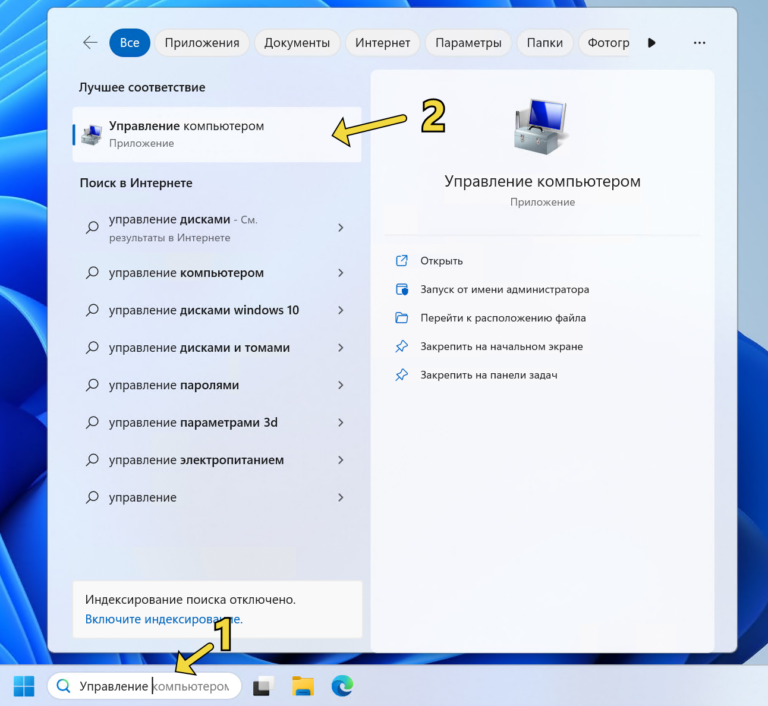Open the three-dot options menu
The width and height of the screenshot is (768, 706).
point(699,43)
